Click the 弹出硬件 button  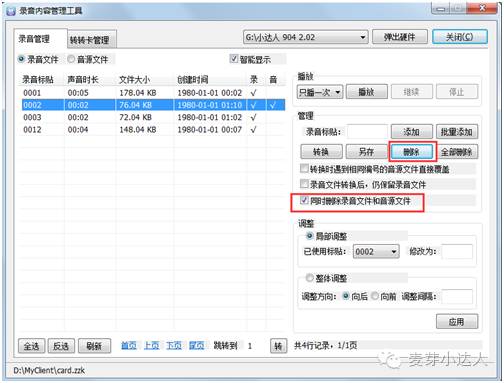tap(399, 37)
